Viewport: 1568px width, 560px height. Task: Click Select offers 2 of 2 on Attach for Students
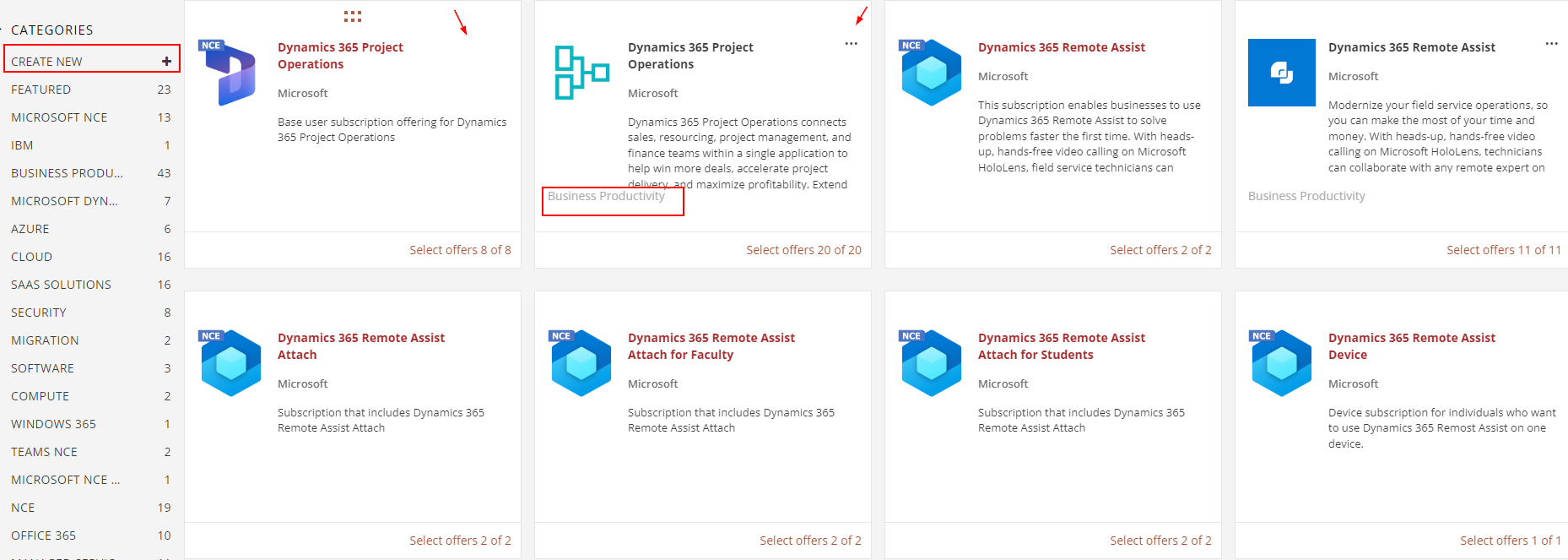click(1160, 541)
